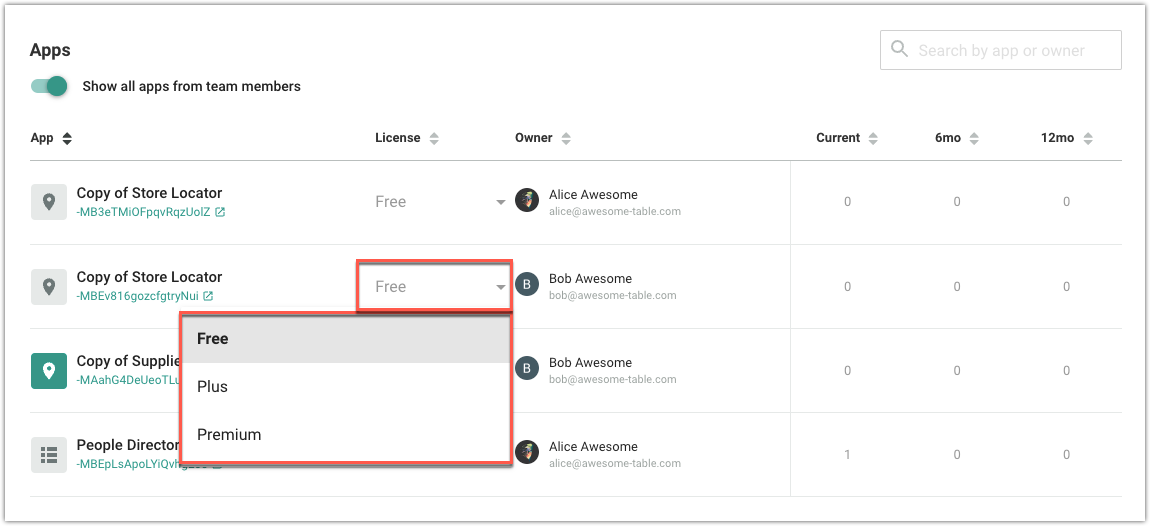Collapse the open license dropdown in Bob's Store Locator row

coord(500,287)
